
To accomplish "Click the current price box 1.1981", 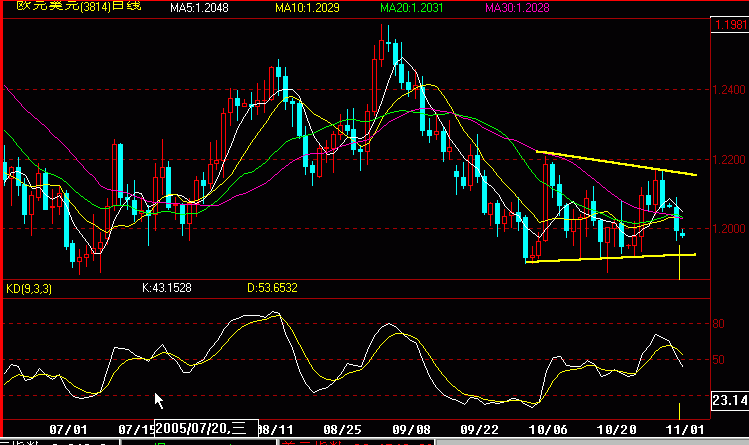I will pos(730,24).
